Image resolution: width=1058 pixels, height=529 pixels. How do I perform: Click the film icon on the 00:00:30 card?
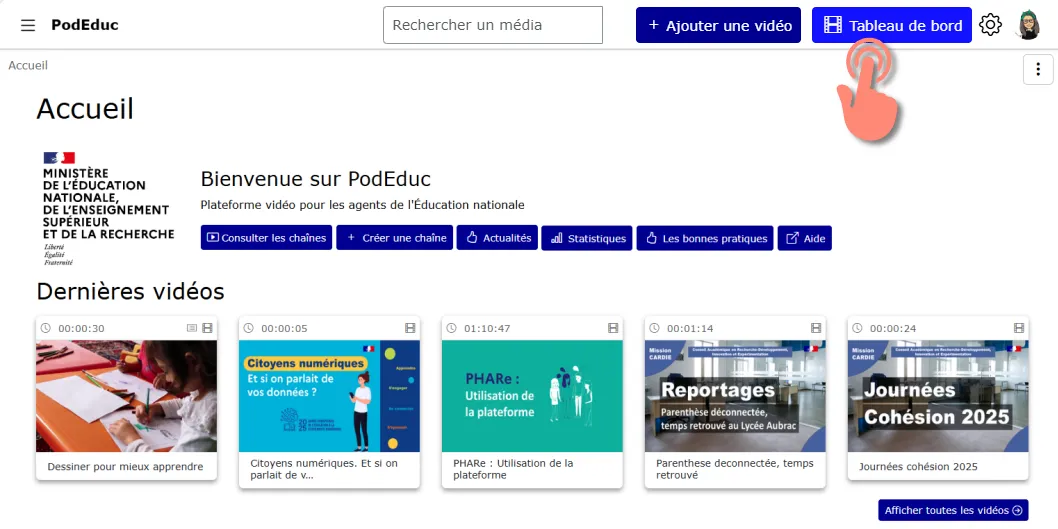(207, 328)
